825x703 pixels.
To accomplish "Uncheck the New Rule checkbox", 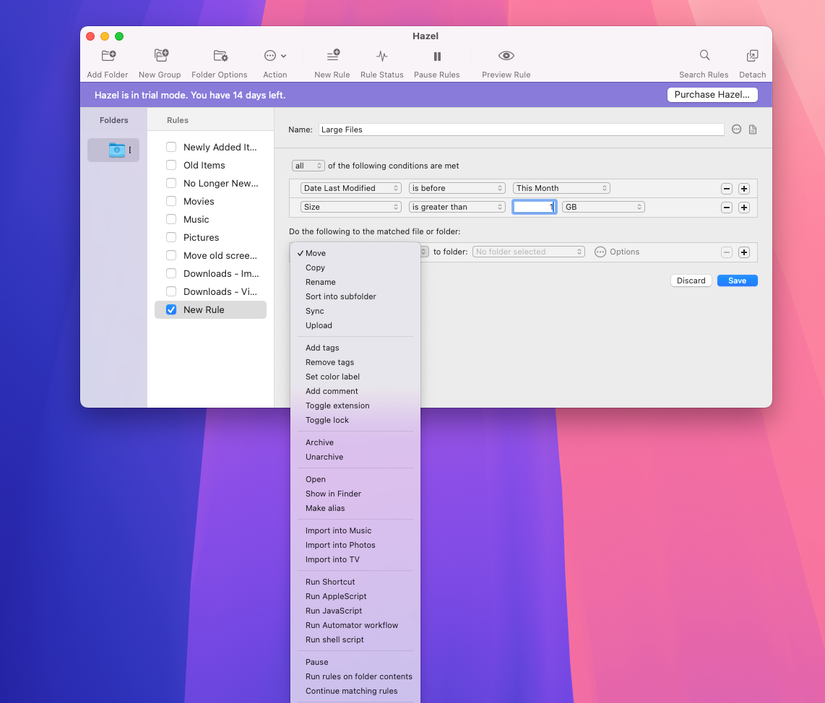I will (171, 310).
